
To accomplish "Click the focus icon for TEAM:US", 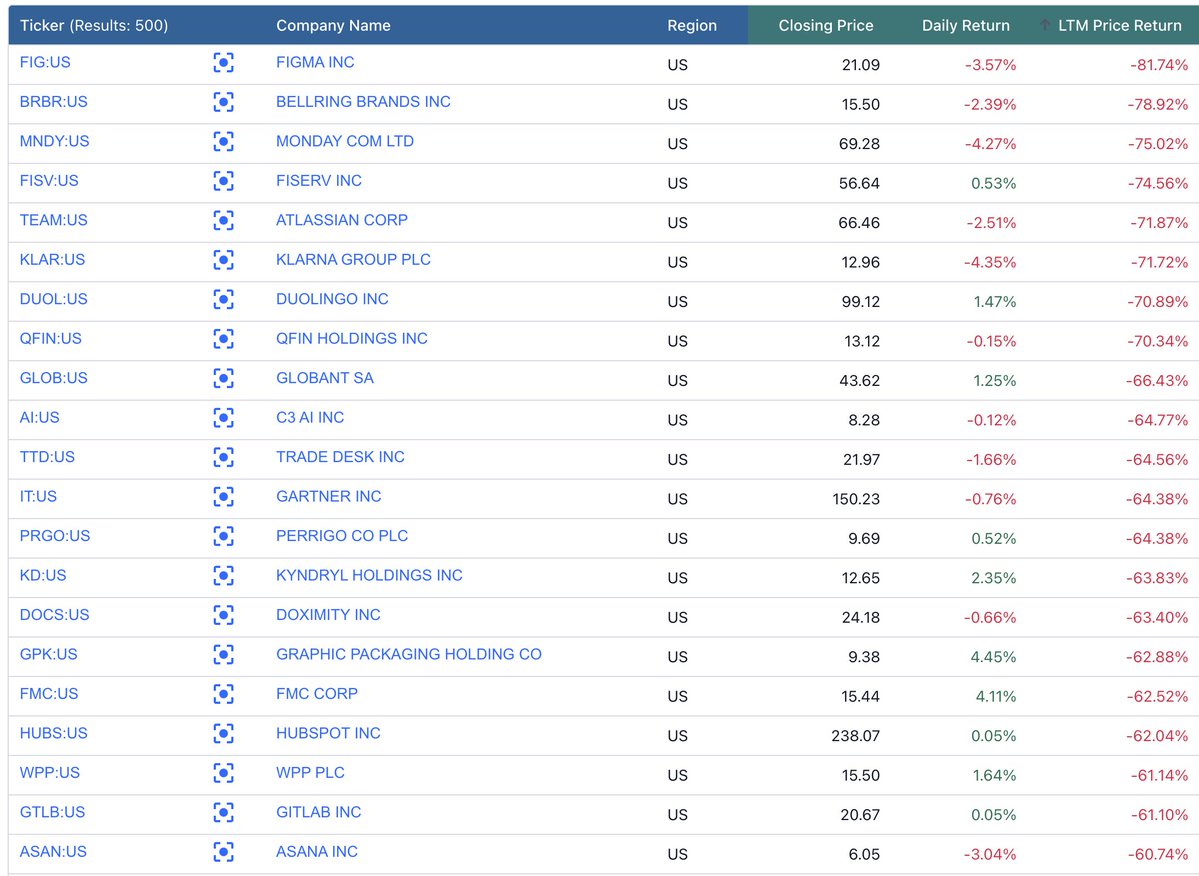I will tap(223, 220).
